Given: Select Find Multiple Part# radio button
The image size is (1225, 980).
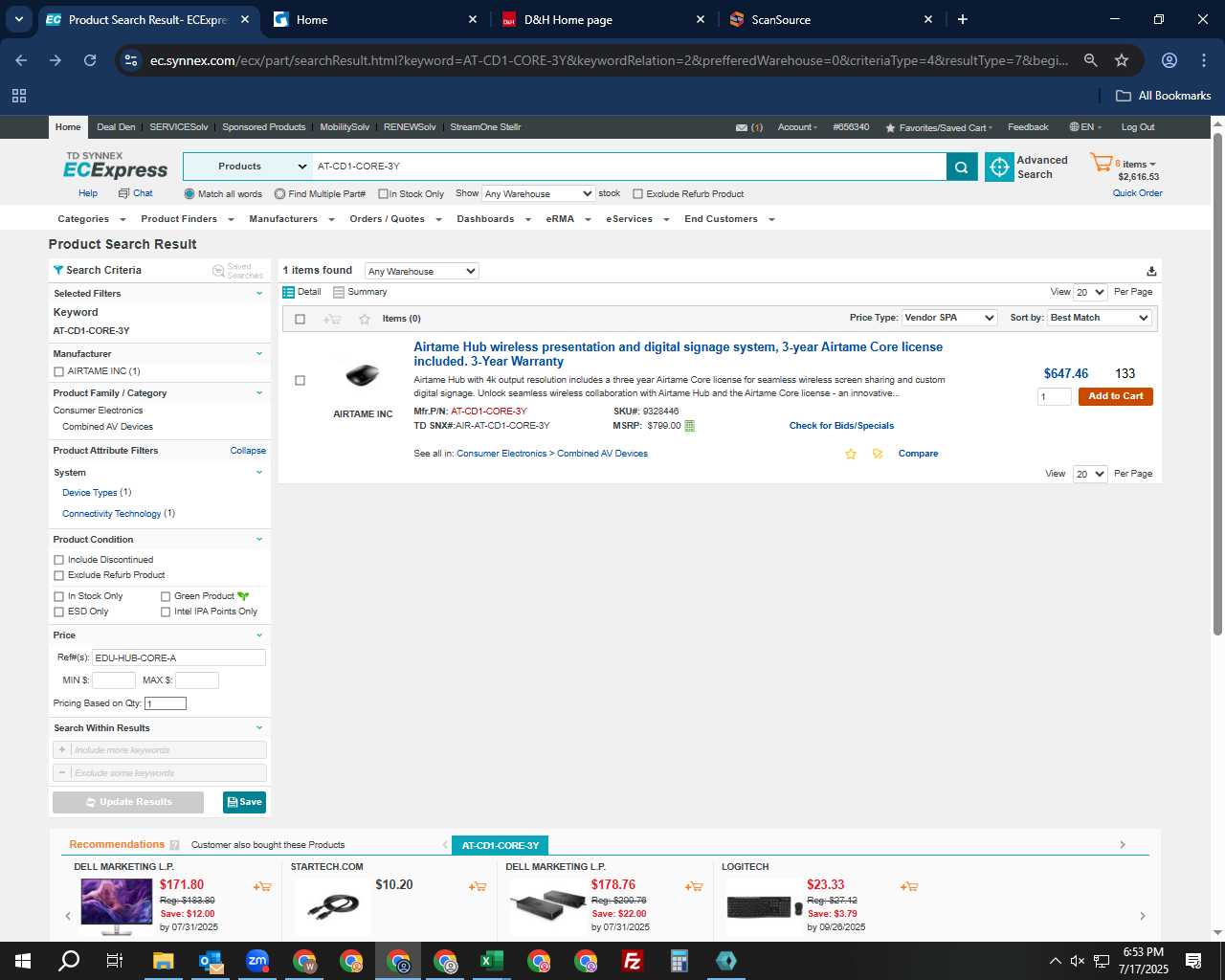Looking at the screenshot, I should coord(279,193).
